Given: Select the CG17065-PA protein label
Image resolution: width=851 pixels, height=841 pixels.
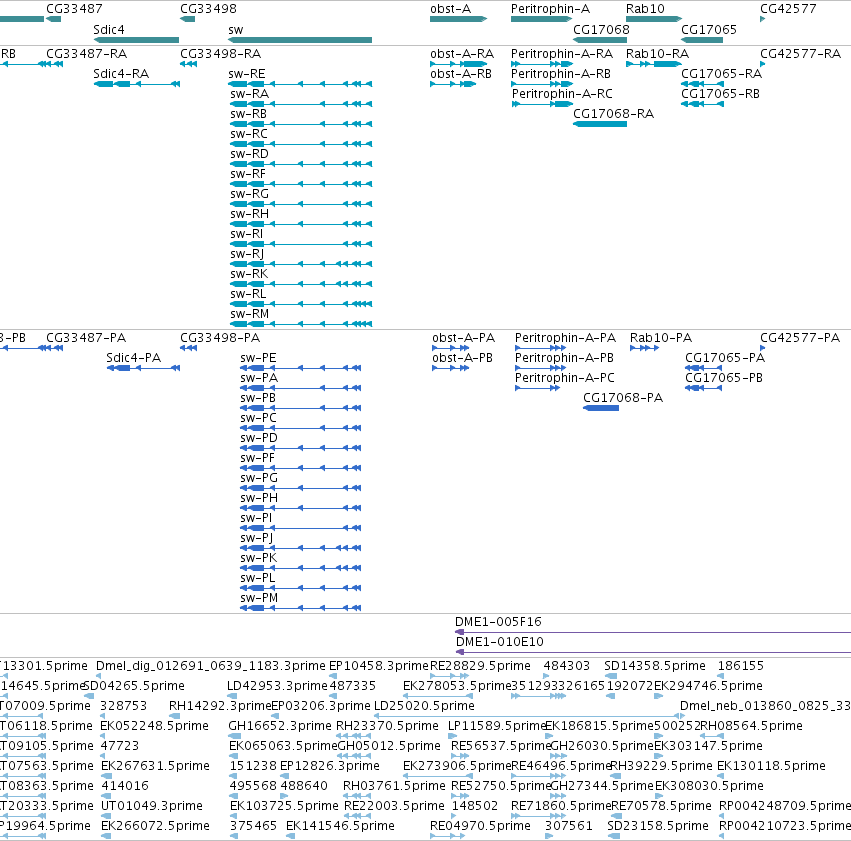Looking at the screenshot, I should (x=725, y=358).
